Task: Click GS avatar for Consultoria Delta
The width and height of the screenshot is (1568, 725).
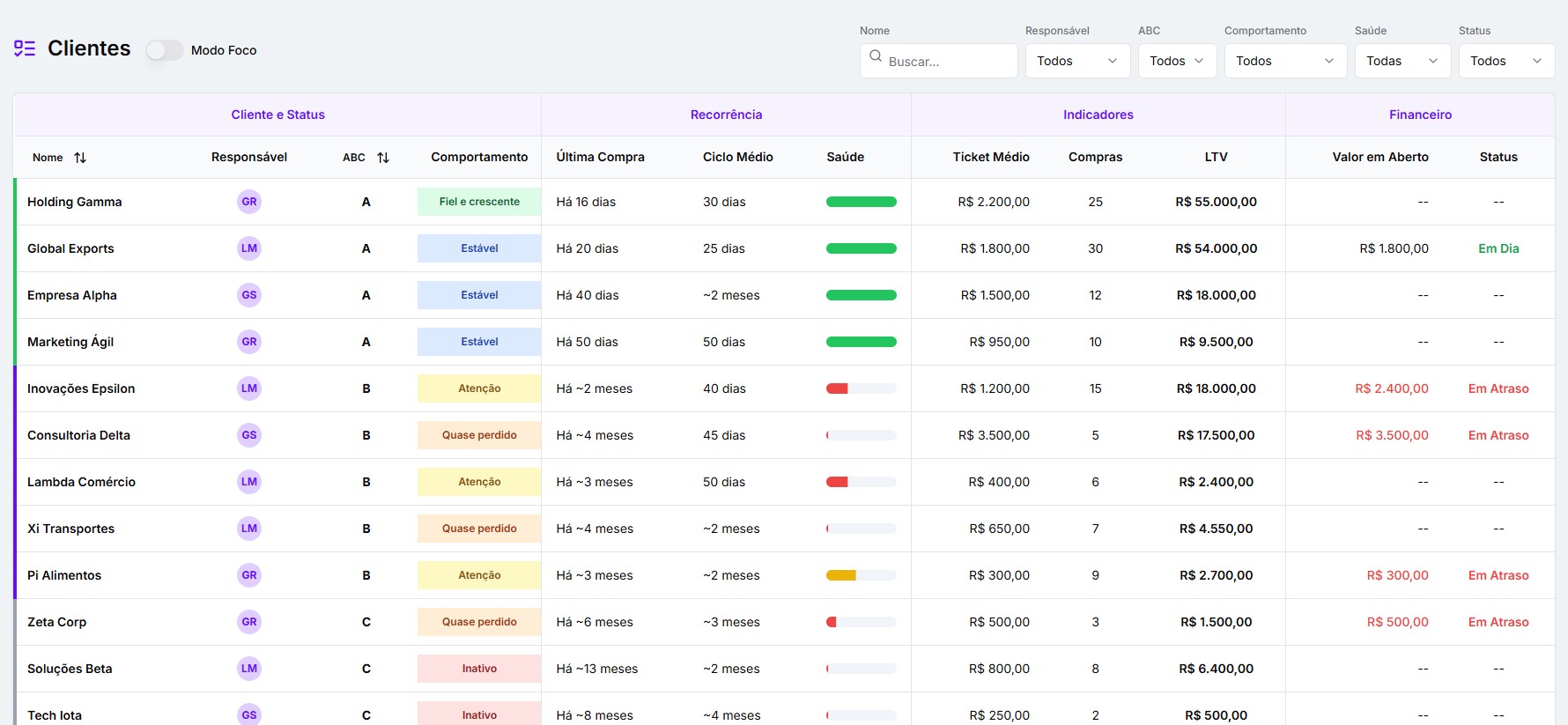Action: point(249,435)
